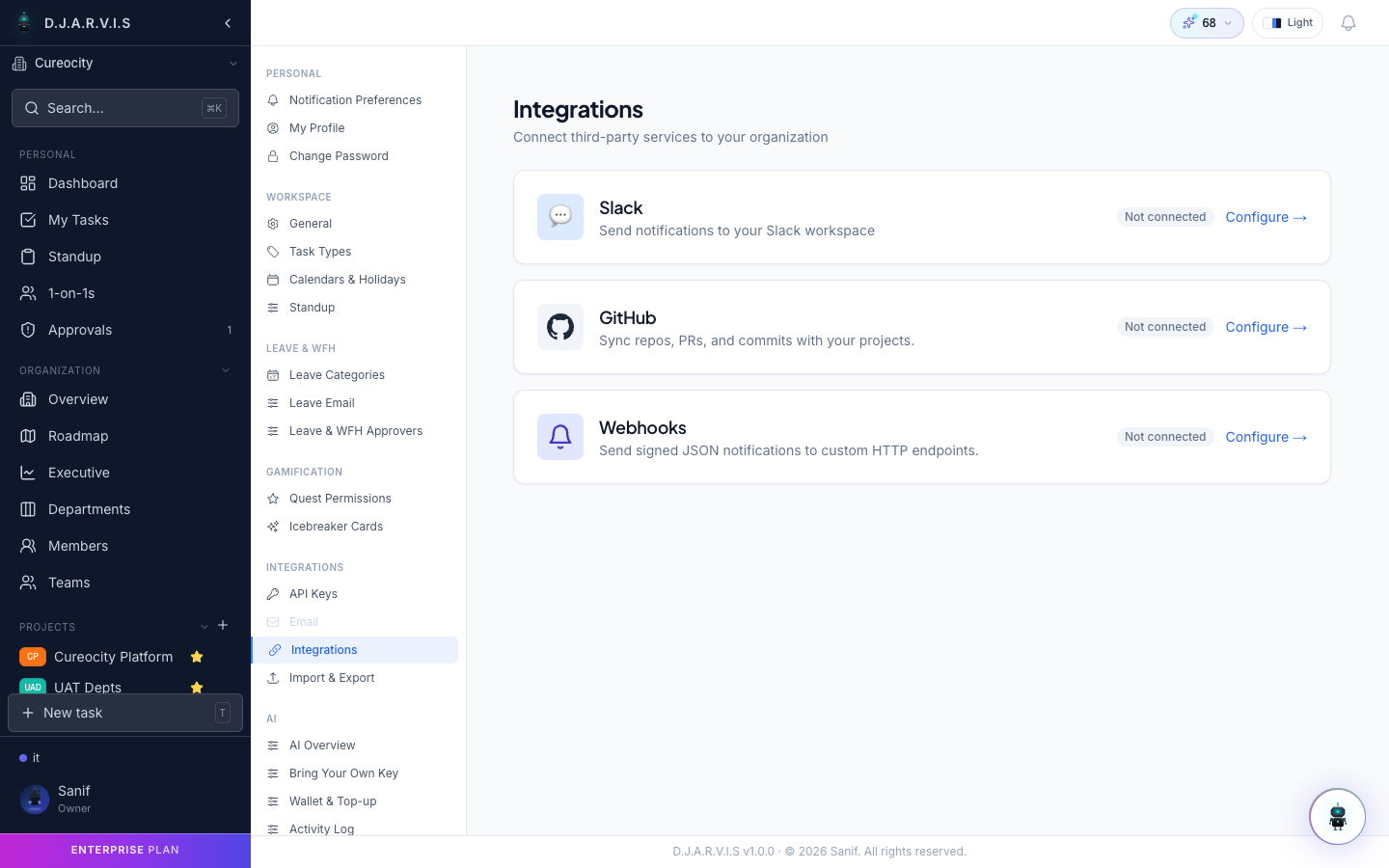1389x868 pixels.
Task: Add a new project with plus icon
Action: (223, 625)
